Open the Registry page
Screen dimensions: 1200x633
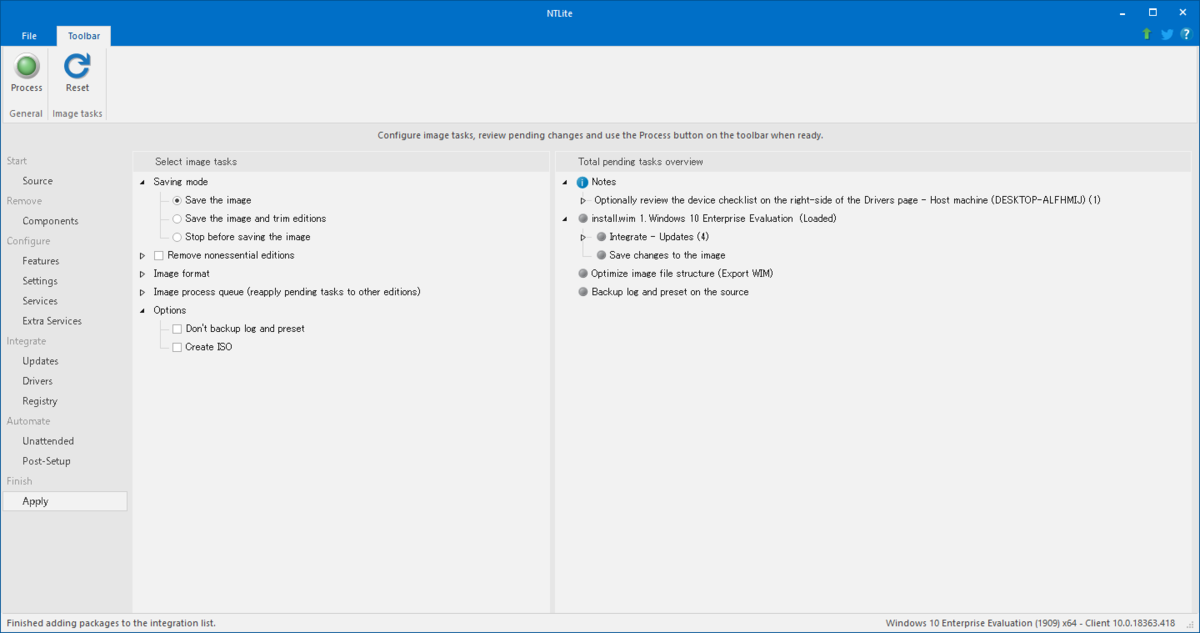pyautogui.click(x=40, y=401)
